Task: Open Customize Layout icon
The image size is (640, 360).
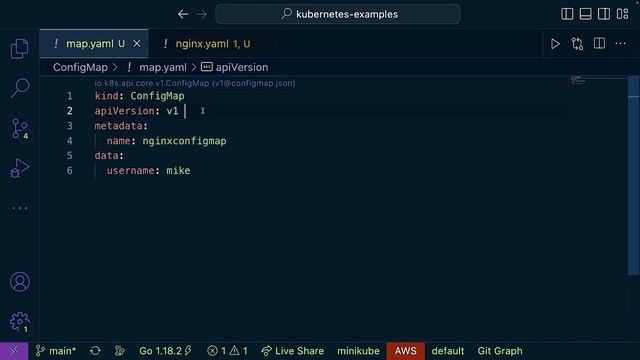Action: point(622,14)
